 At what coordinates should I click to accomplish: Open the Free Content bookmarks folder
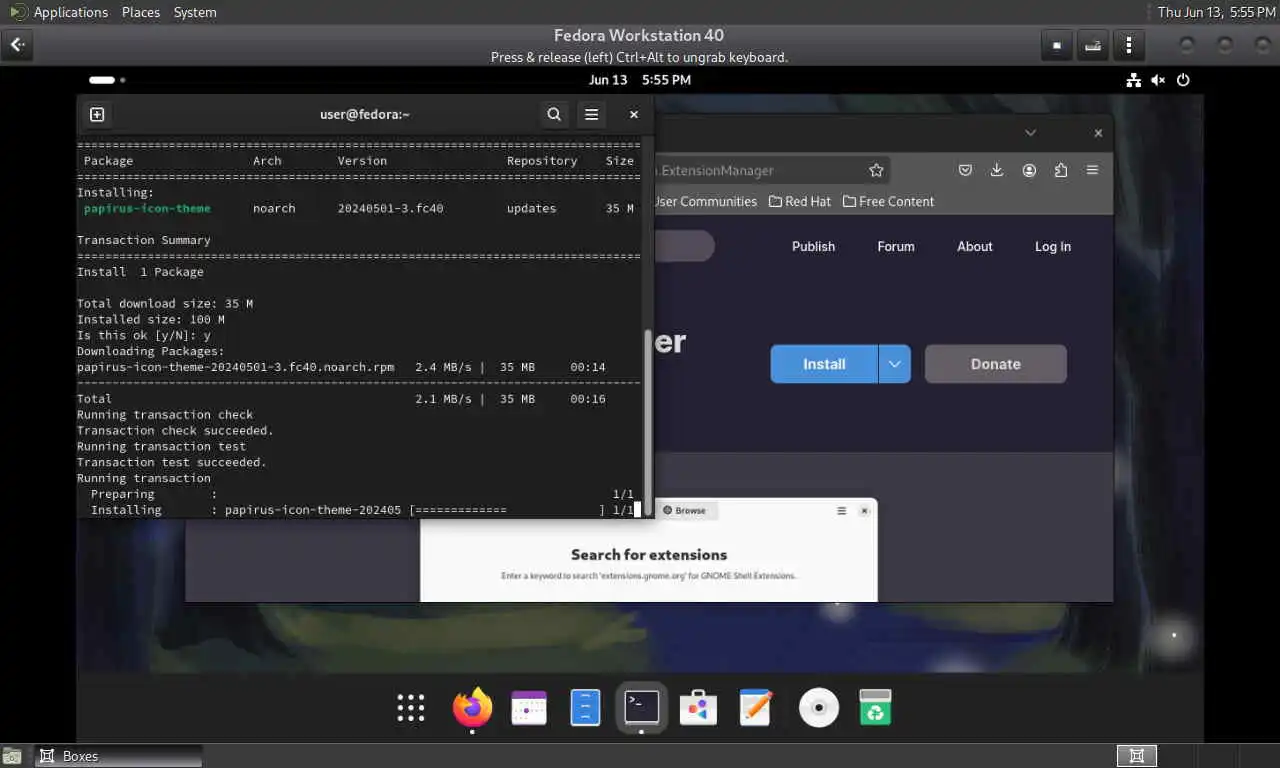(x=888, y=201)
